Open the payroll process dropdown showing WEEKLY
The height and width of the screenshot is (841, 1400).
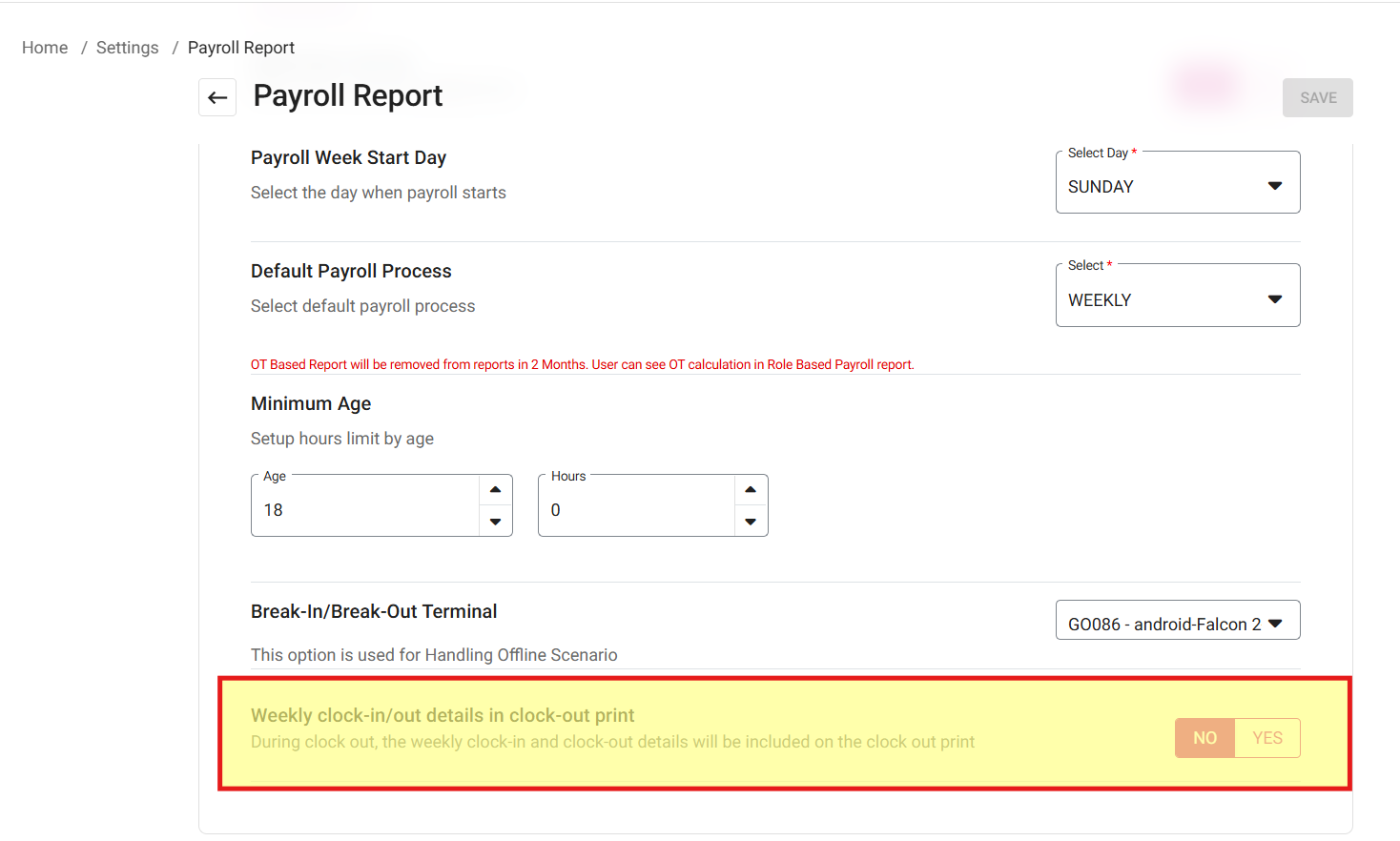pos(1163,300)
